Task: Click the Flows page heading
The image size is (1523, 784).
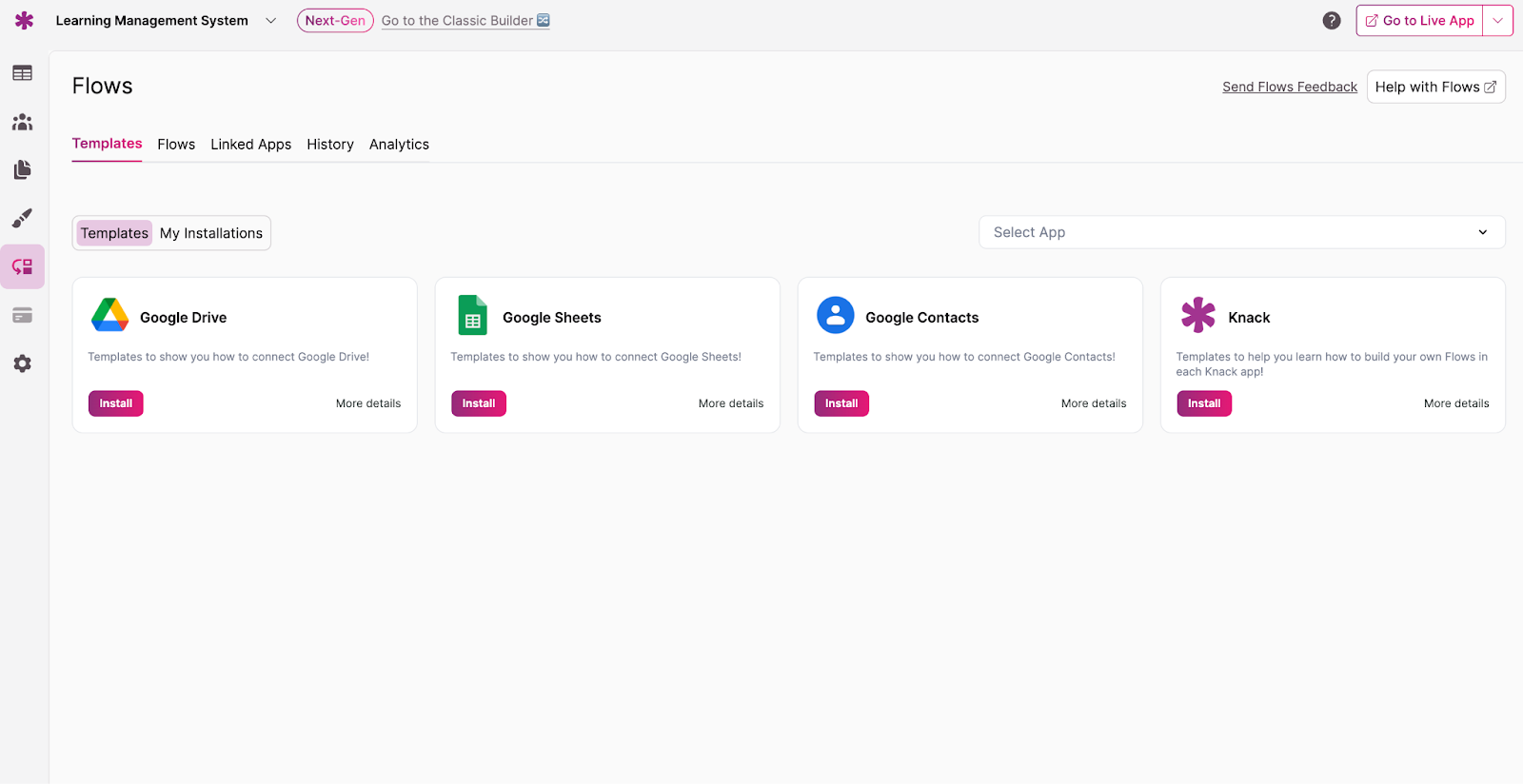Action: 103,86
